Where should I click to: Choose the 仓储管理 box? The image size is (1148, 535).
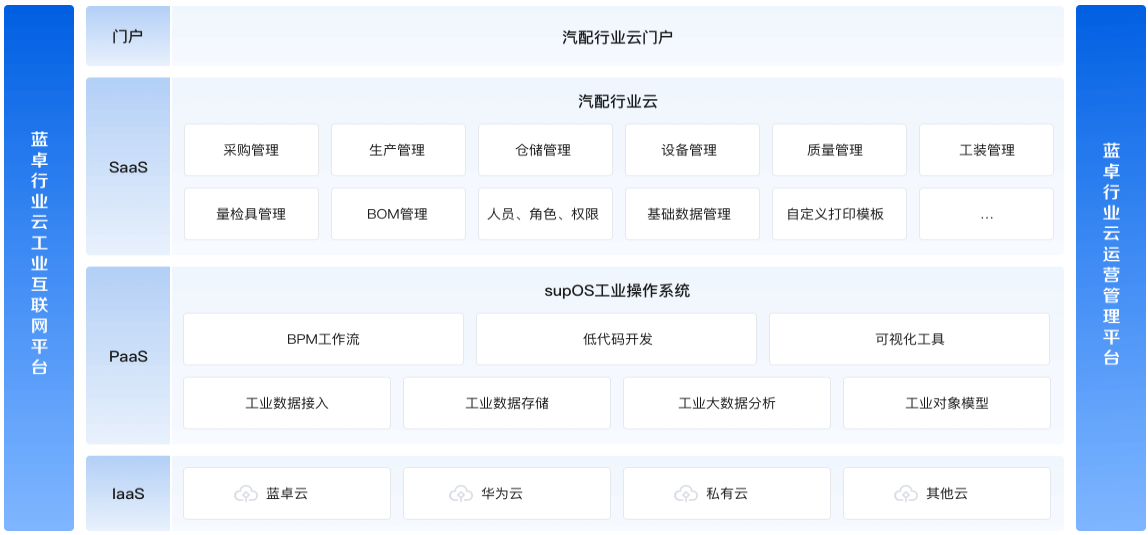[545, 150]
